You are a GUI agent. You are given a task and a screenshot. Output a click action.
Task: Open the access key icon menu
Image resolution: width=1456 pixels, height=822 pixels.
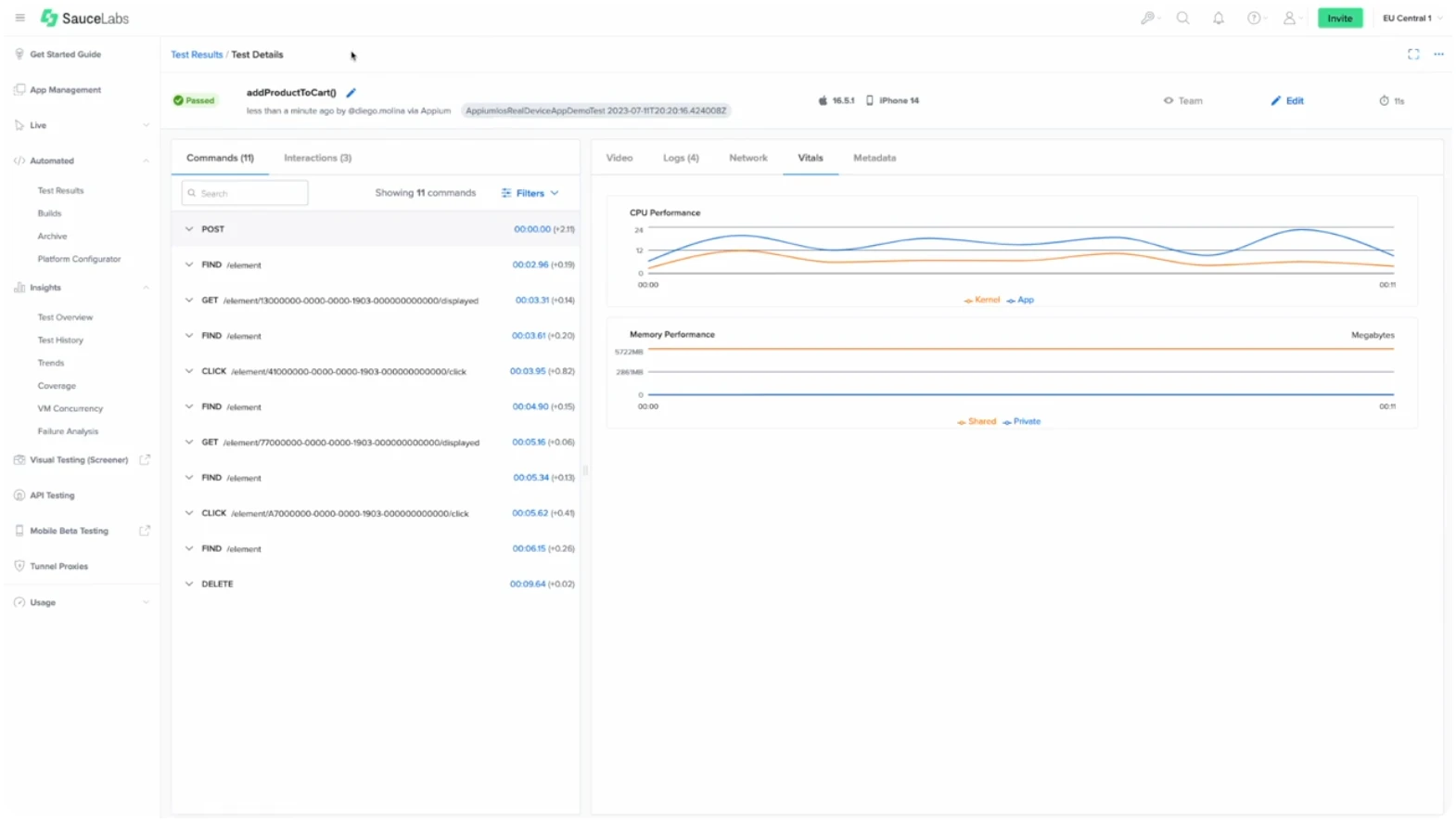[x=1148, y=18]
